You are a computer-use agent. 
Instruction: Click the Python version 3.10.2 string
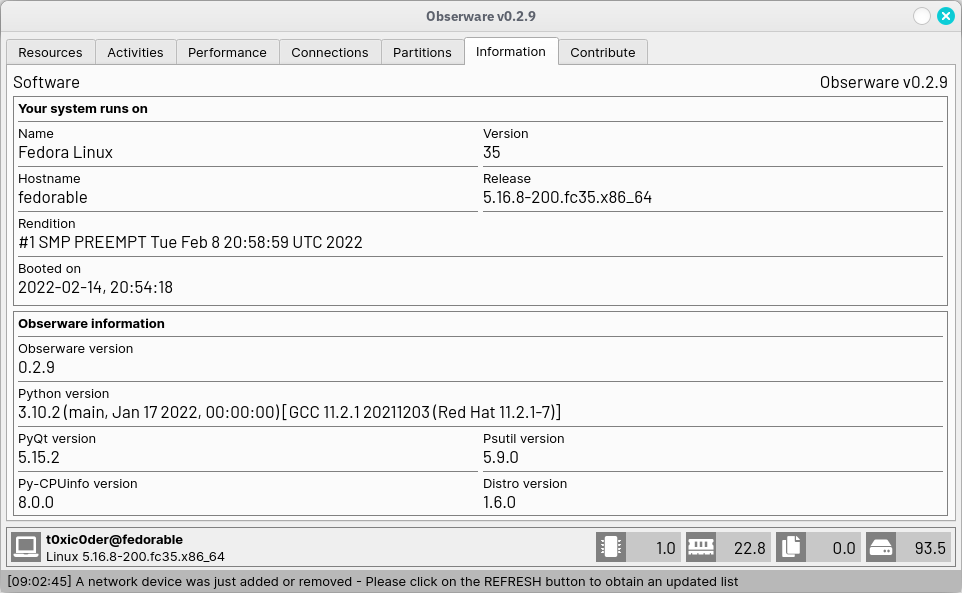click(290, 412)
